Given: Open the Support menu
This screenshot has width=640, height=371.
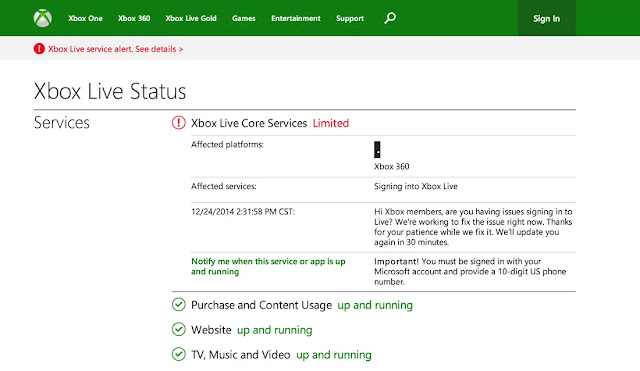Looking at the screenshot, I should click(350, 18).
